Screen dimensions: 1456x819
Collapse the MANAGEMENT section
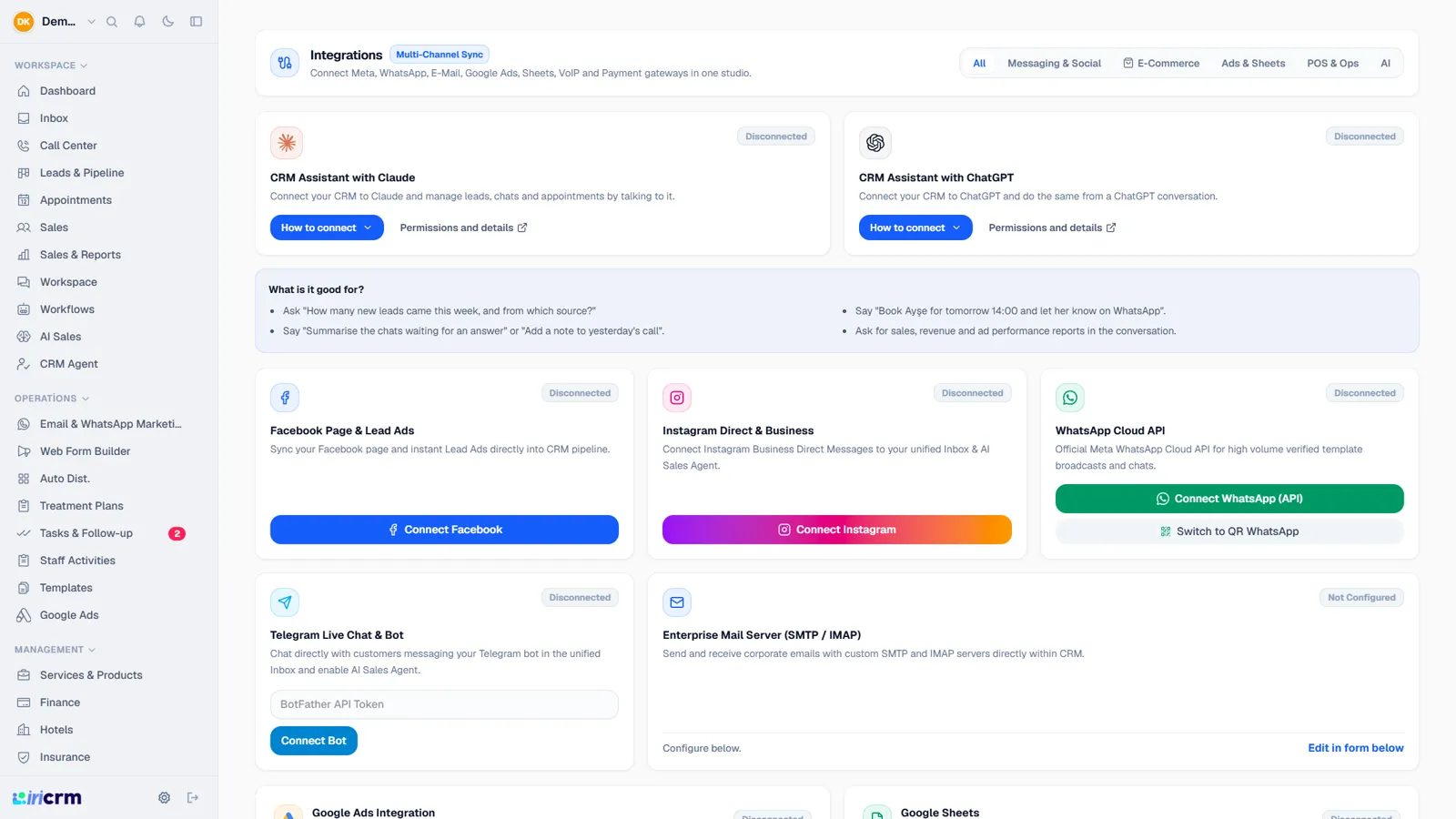(x=56, y=650)
